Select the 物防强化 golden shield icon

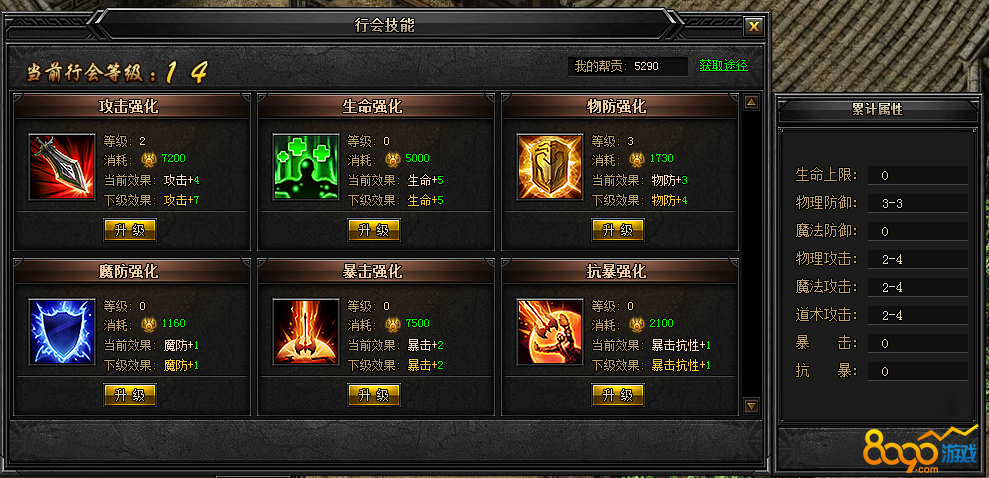tap(550, 167)
